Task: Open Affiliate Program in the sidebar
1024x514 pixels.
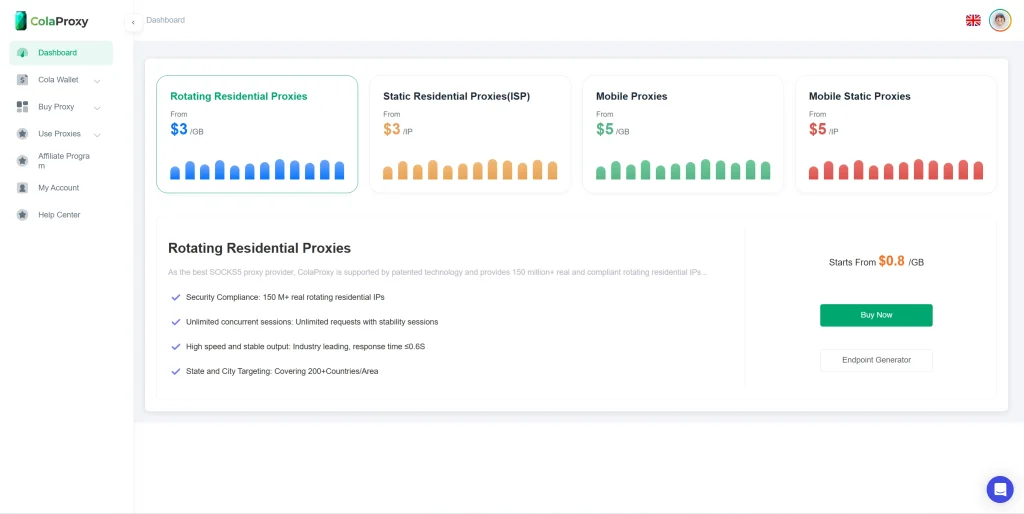Action: pos(61,161)
